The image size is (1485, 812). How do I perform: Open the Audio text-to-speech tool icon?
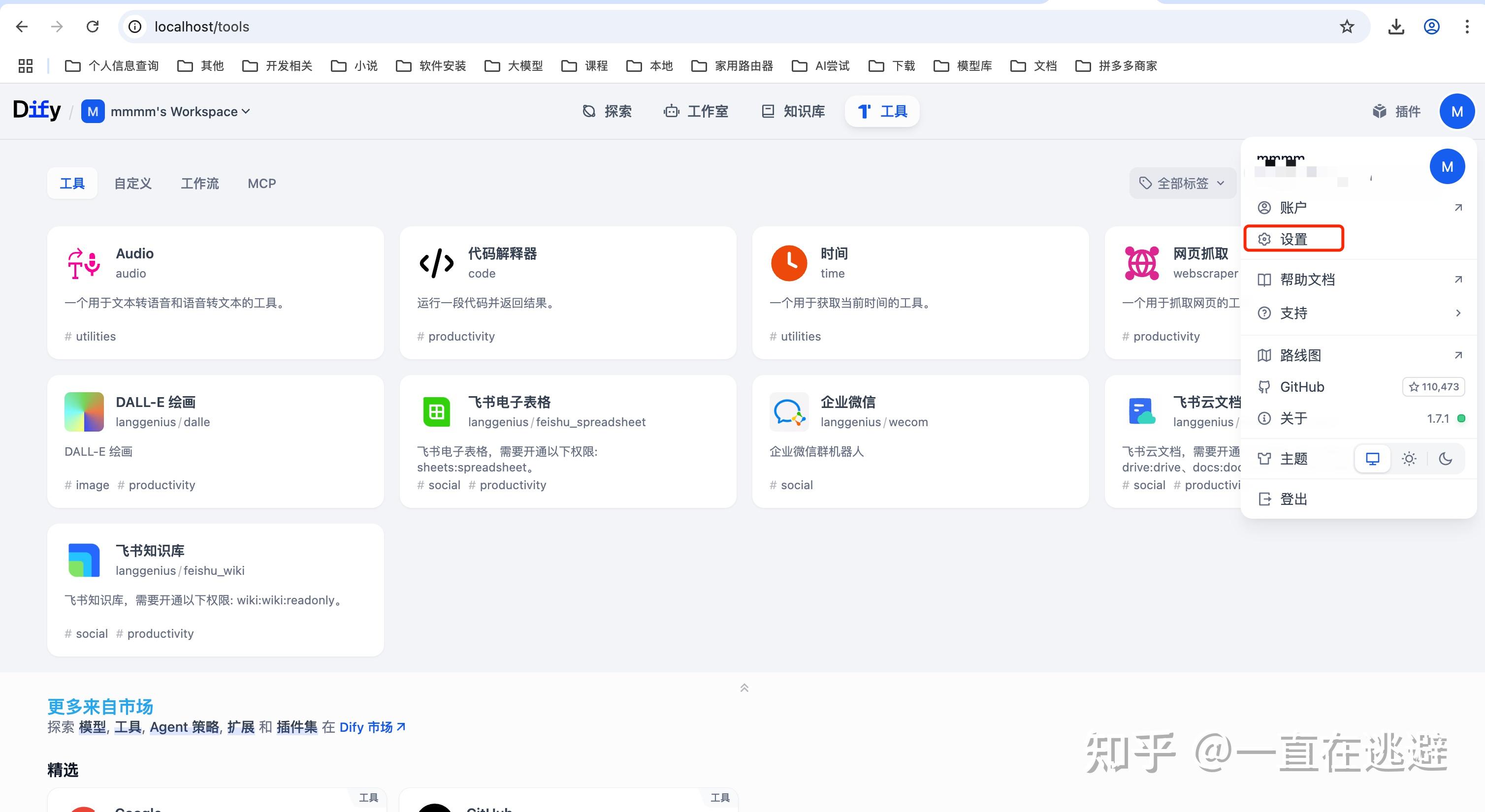(x=84, y=263)
